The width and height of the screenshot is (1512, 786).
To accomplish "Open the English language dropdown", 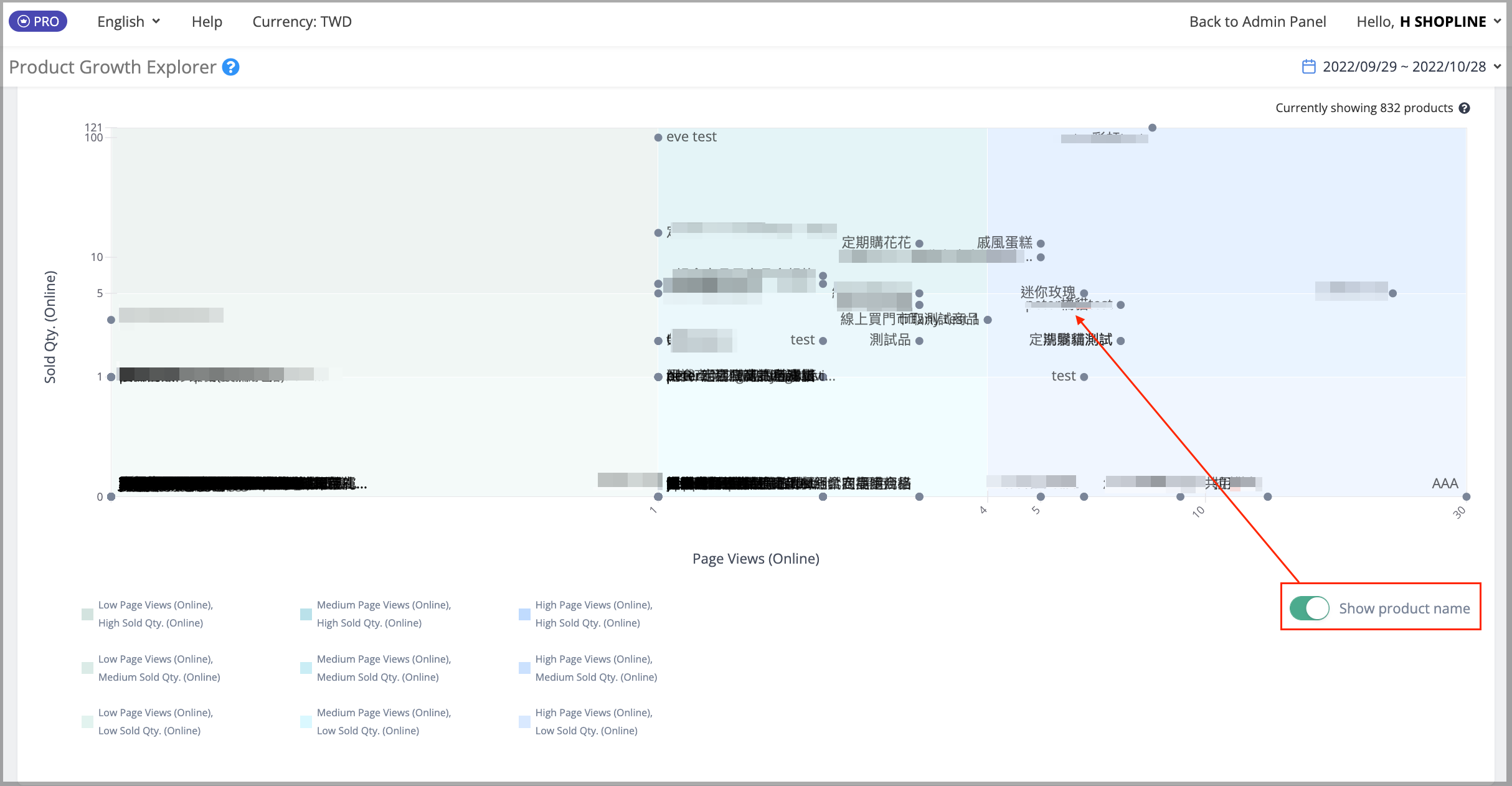I will [x=129, y=22].
